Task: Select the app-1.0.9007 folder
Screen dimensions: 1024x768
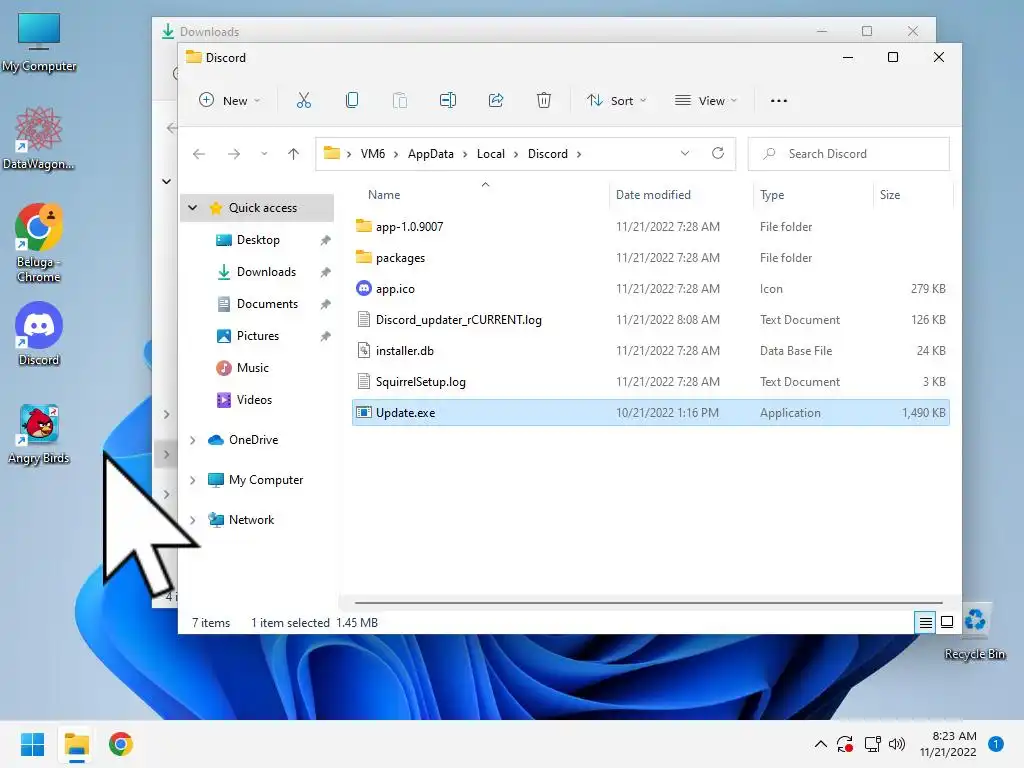Action: click(x=650, y=227)
